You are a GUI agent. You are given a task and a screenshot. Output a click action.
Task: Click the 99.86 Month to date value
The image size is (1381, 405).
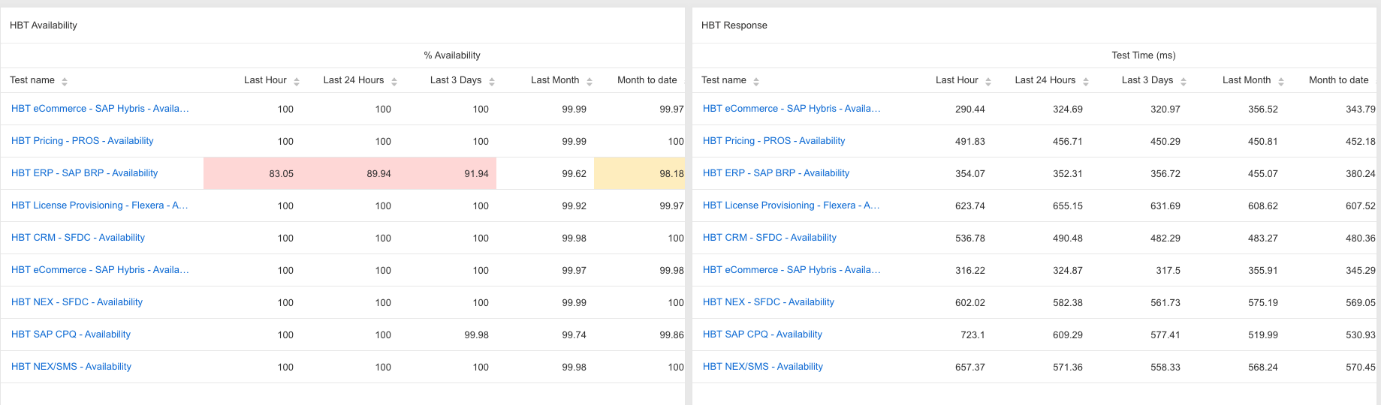click(671, 335)
